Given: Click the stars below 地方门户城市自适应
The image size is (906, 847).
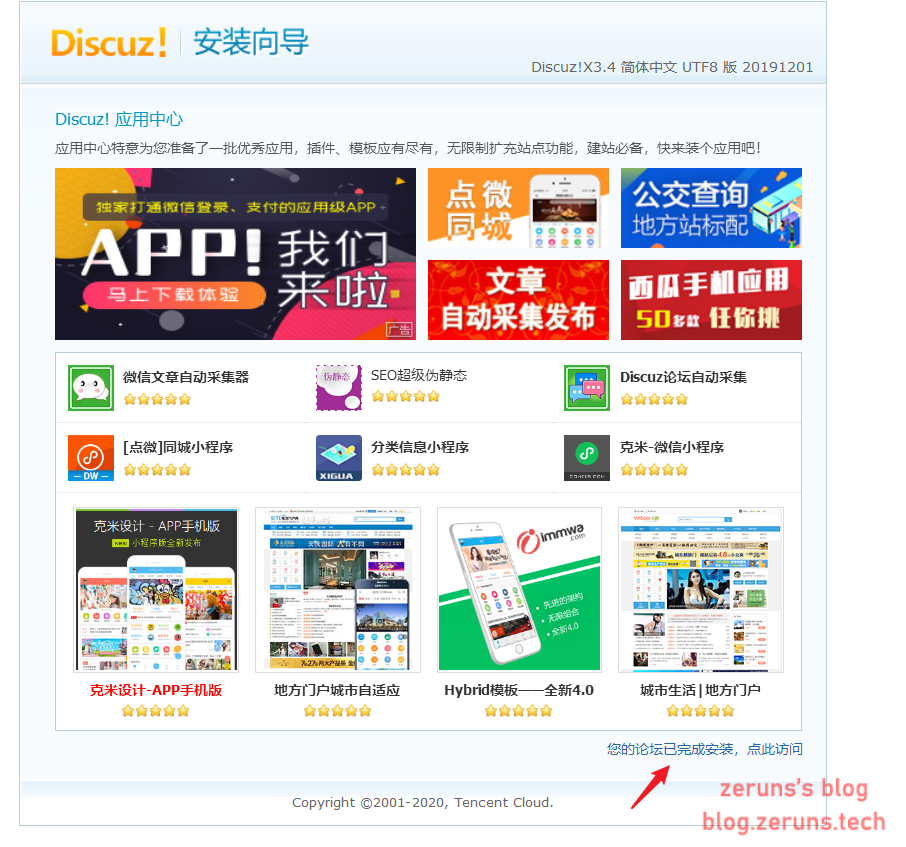Looking at the screenshot, I should pyautogui.click(x=337, y=711).
